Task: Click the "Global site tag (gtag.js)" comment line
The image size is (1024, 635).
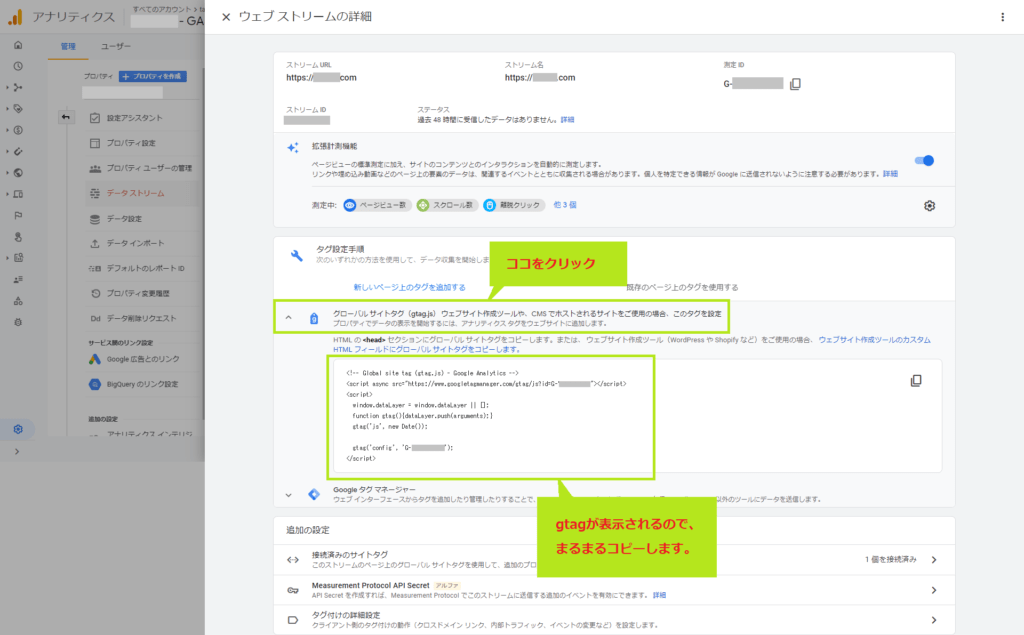Action: click(x=432, y=373)
